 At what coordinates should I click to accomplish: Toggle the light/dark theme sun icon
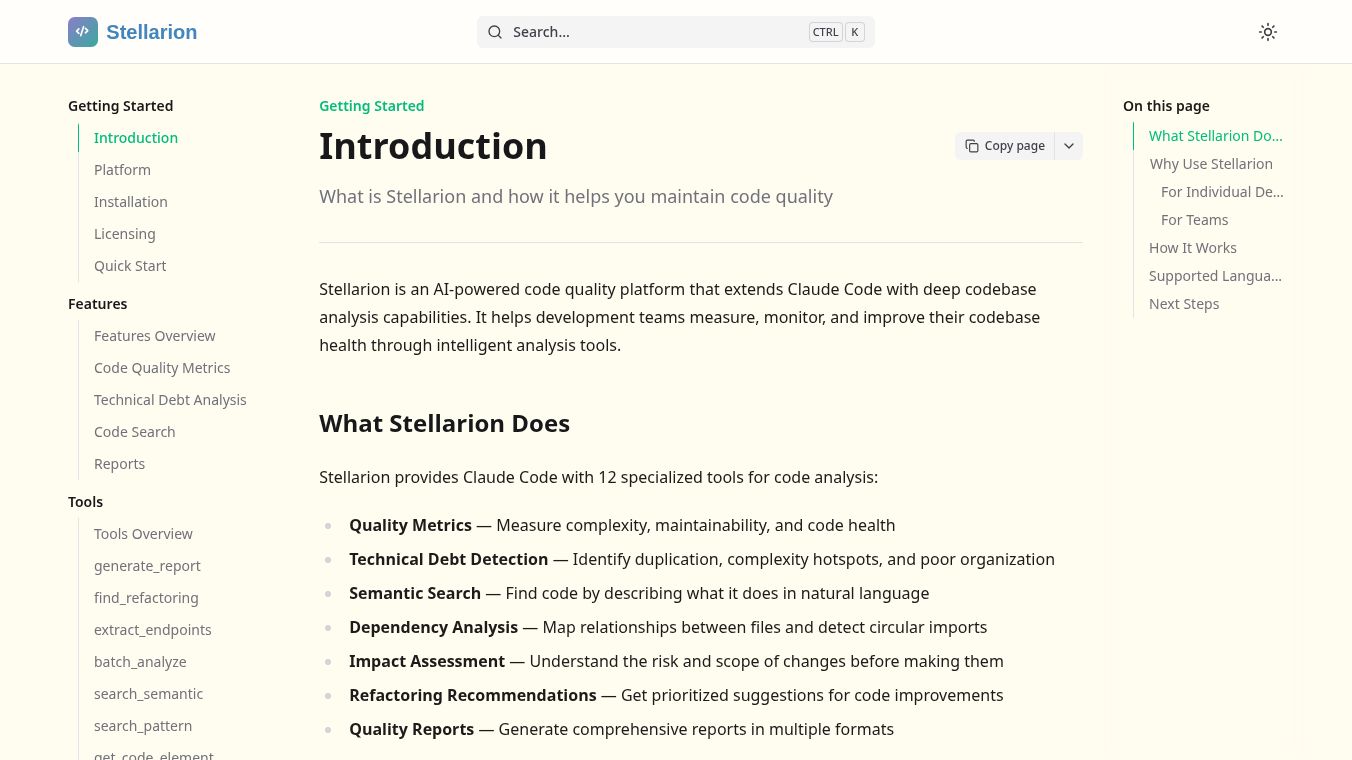point(1267,32)
